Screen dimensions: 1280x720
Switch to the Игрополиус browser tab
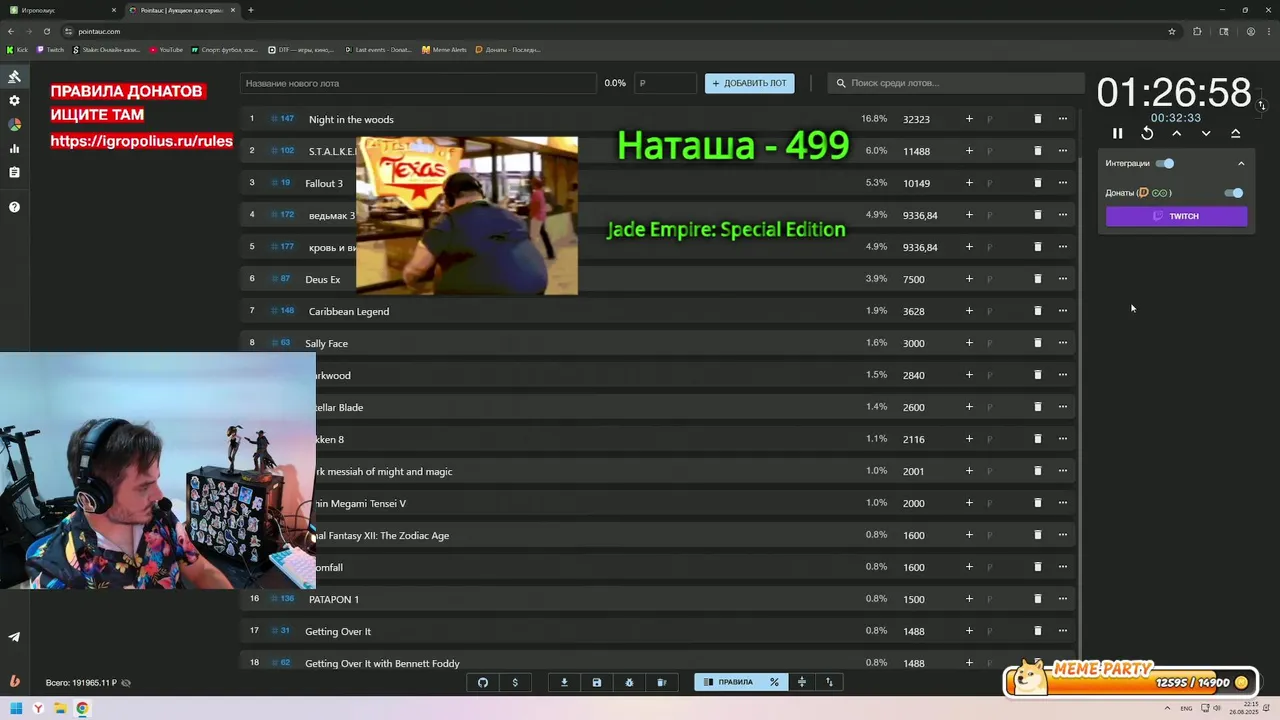[x=60, y=10]
